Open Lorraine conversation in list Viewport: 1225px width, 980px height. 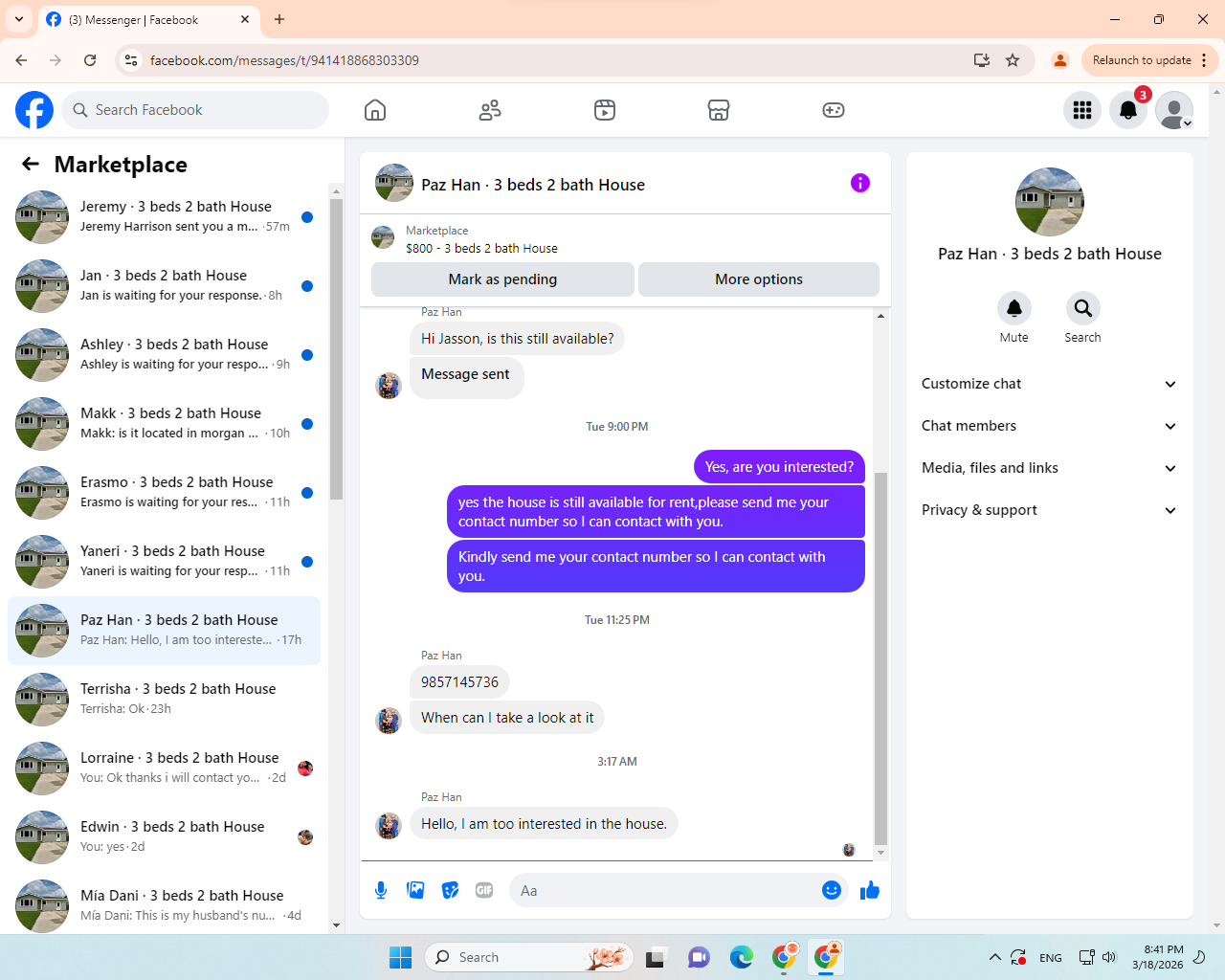[165, 768]
